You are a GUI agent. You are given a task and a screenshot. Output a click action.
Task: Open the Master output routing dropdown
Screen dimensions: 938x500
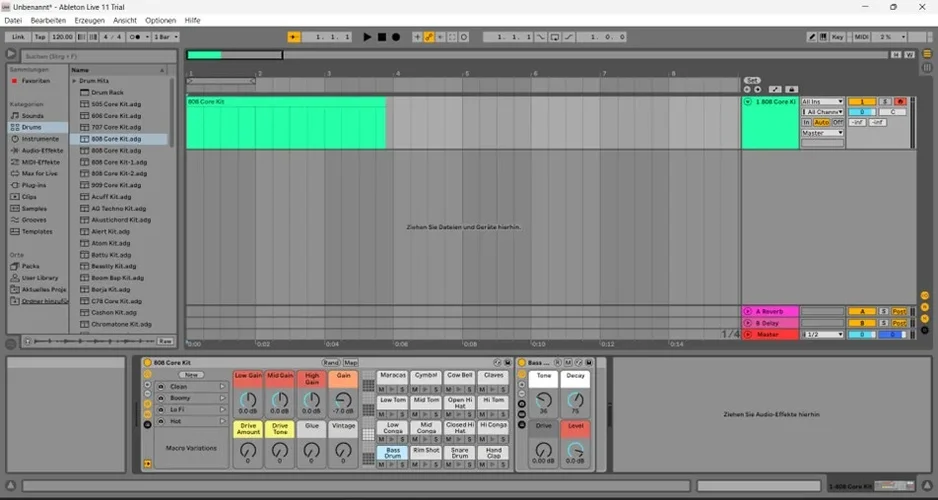pyautogui.click(x=823, y=133)
